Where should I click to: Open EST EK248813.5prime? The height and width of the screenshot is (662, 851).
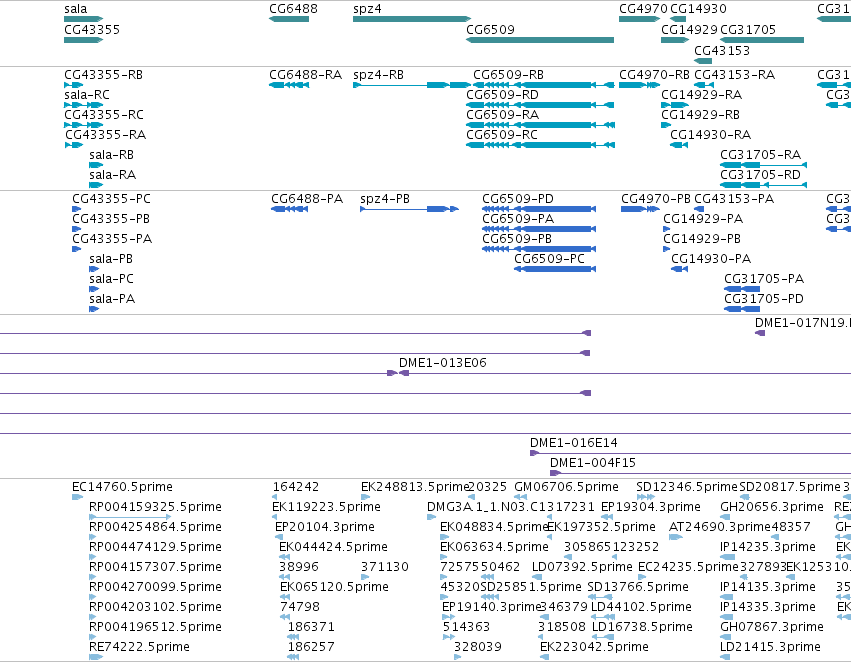365,497
